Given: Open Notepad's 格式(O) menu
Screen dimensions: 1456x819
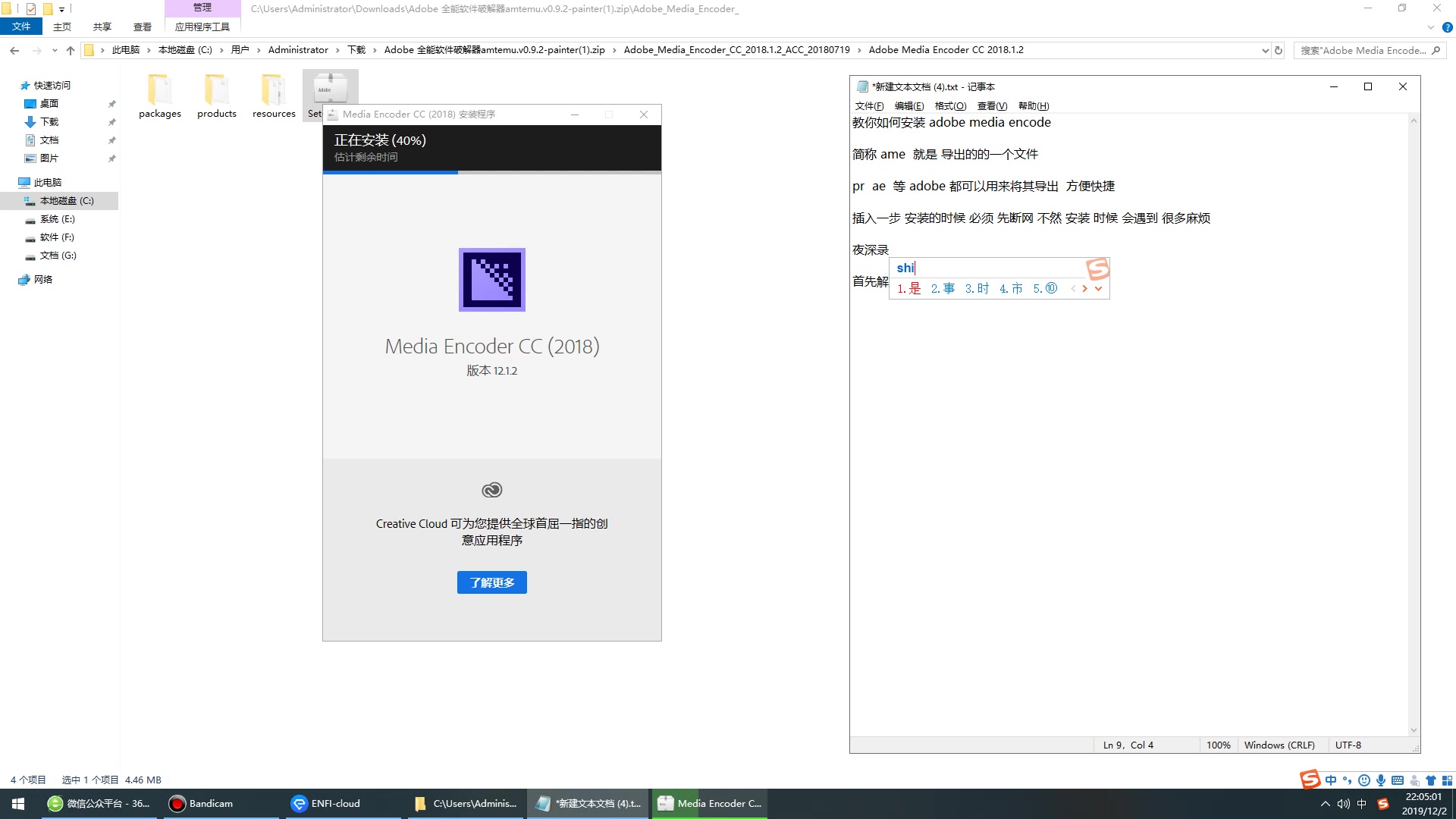Looking at the screenshot, I should click(x=950, y=106).
